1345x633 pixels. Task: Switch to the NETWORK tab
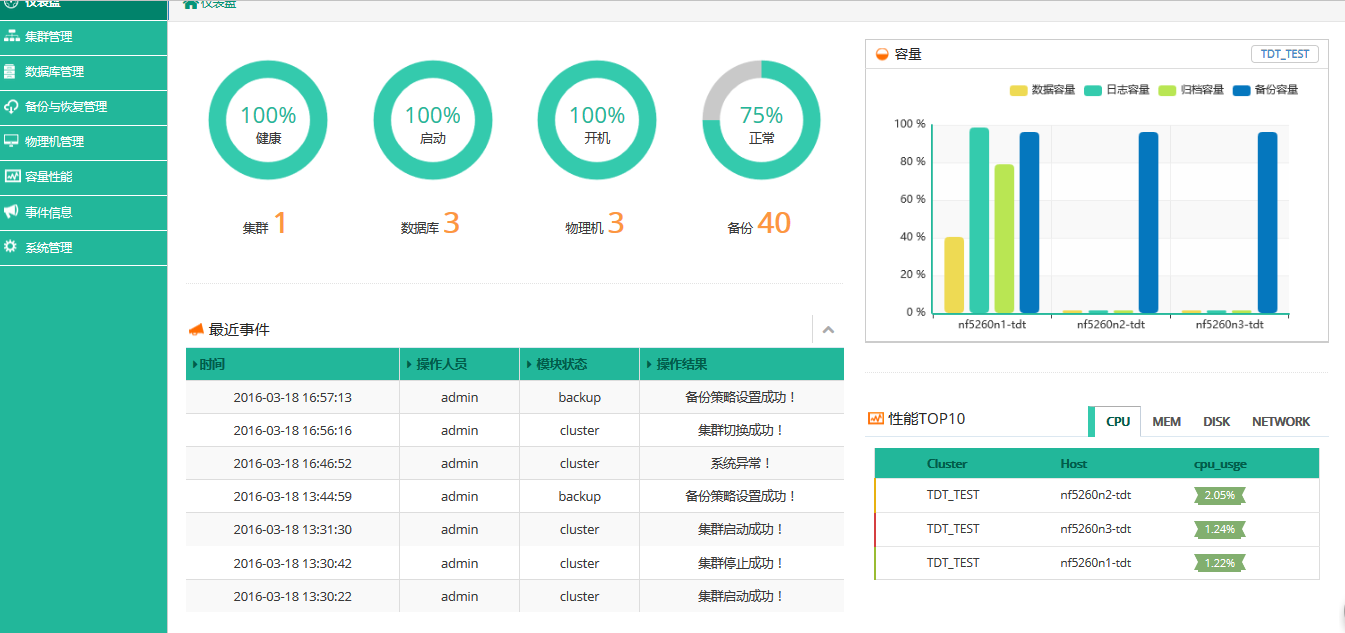(1281, 422)
